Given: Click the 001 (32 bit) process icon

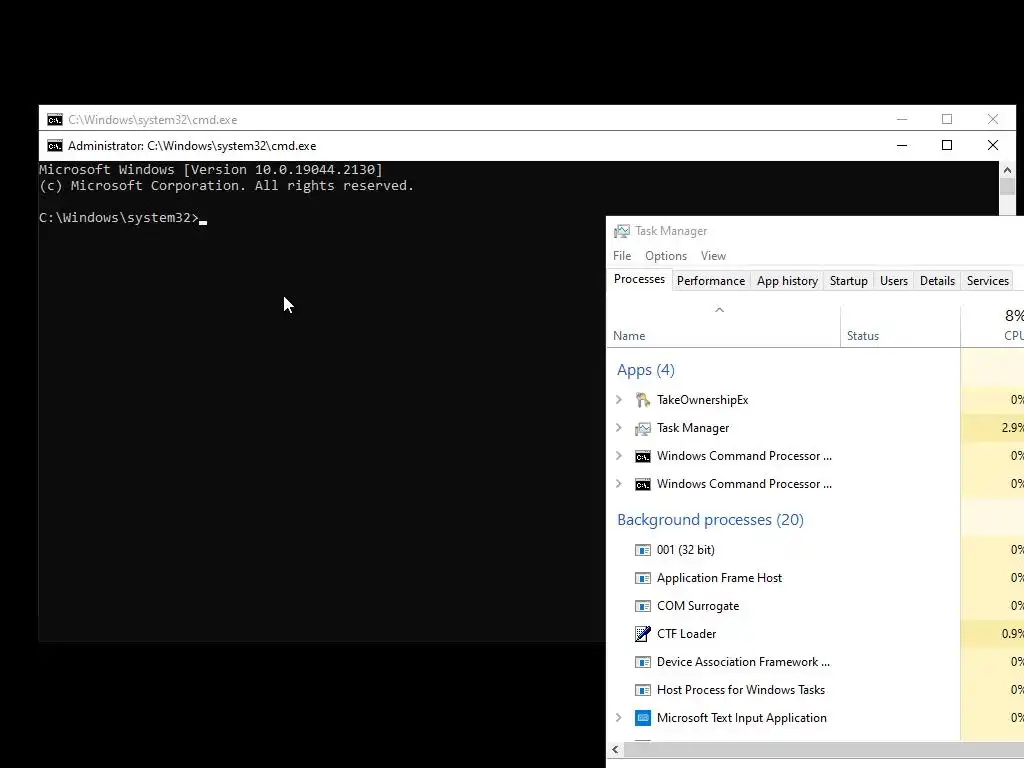Looking at the screenshot, I should (x=643, y=550).
